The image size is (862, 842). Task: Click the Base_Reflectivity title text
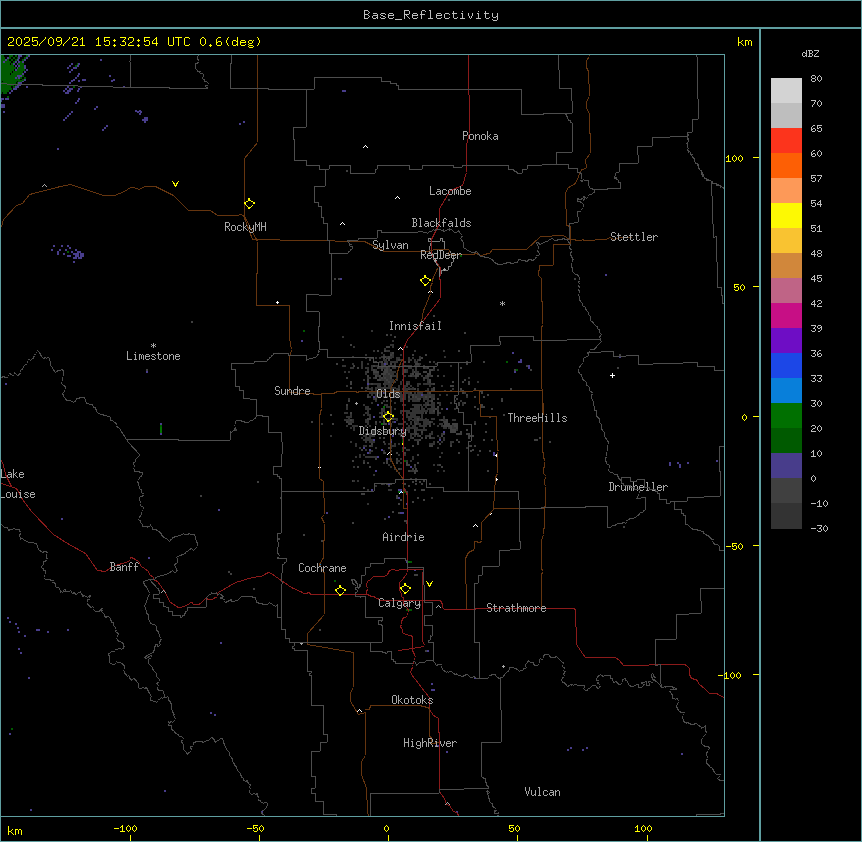click(x=430, y=15)
